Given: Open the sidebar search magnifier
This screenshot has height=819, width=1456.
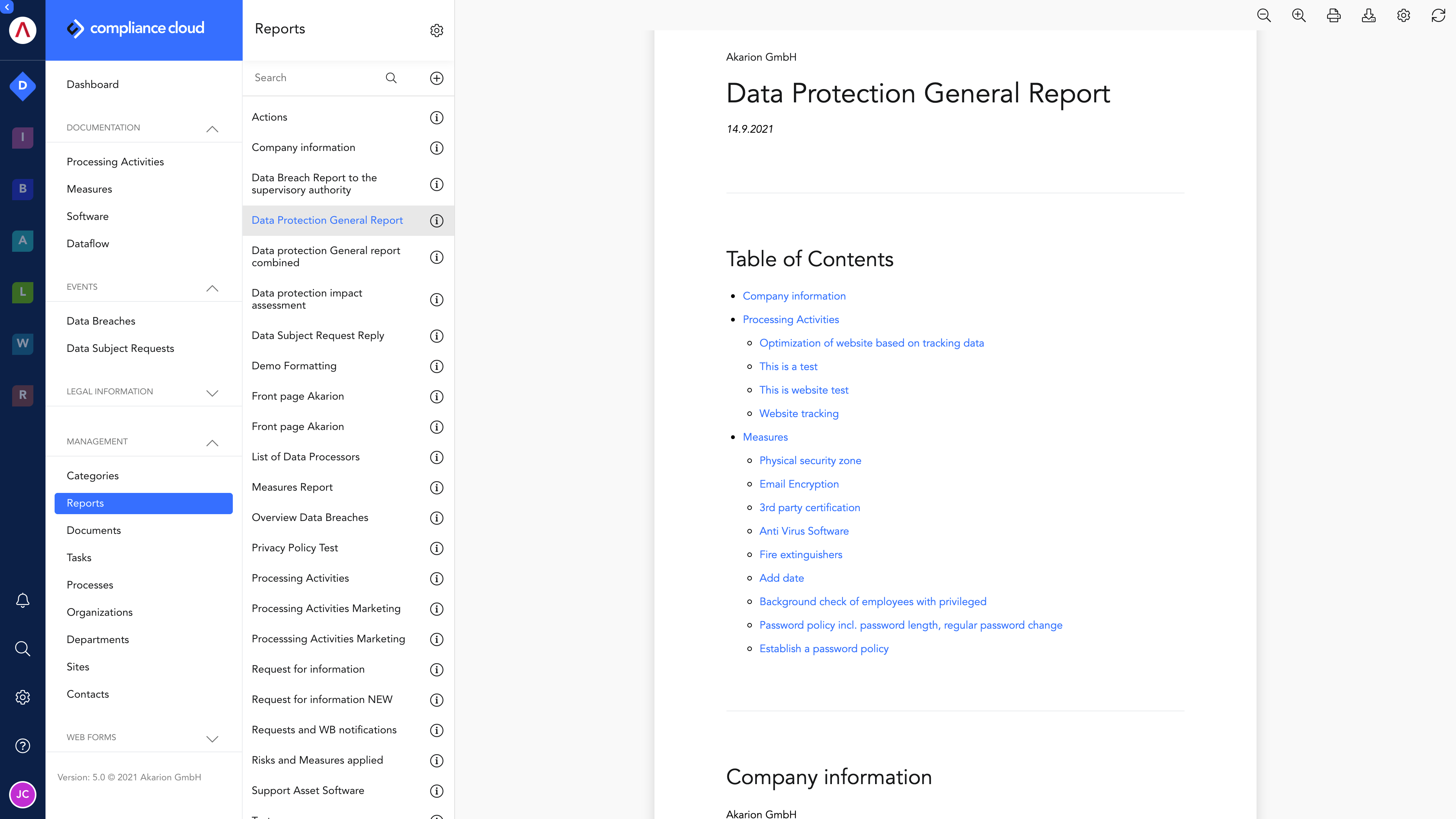Looking at the screenshot, I should click(x=22, y=648).
